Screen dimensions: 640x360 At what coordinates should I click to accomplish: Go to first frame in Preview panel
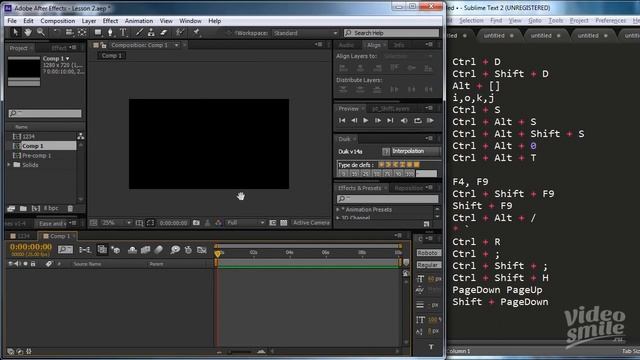(342, 121)
